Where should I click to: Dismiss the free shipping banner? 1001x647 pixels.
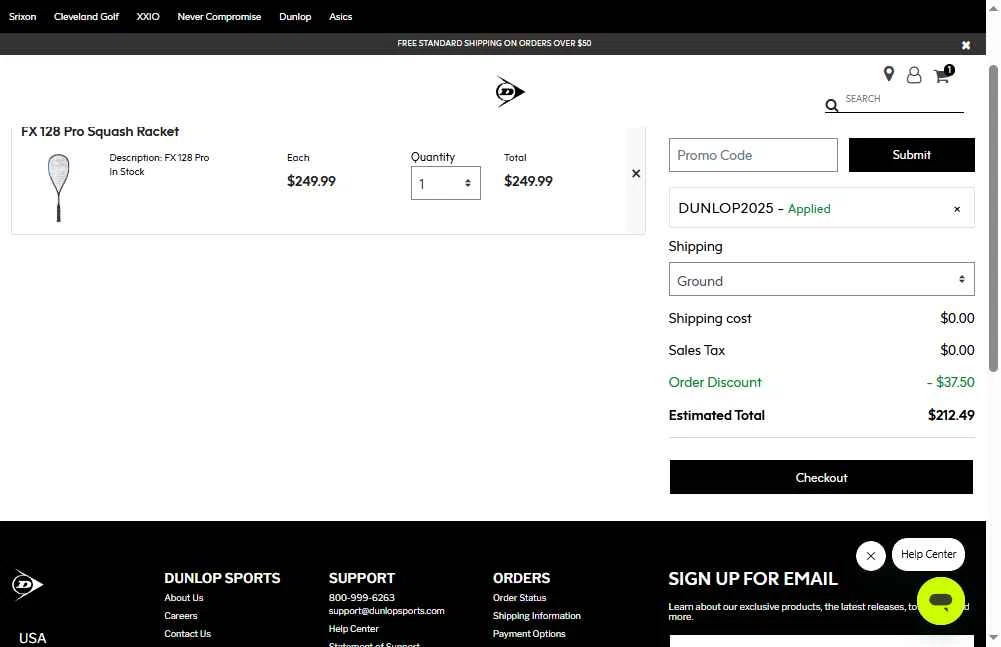(x=966, y=45)
